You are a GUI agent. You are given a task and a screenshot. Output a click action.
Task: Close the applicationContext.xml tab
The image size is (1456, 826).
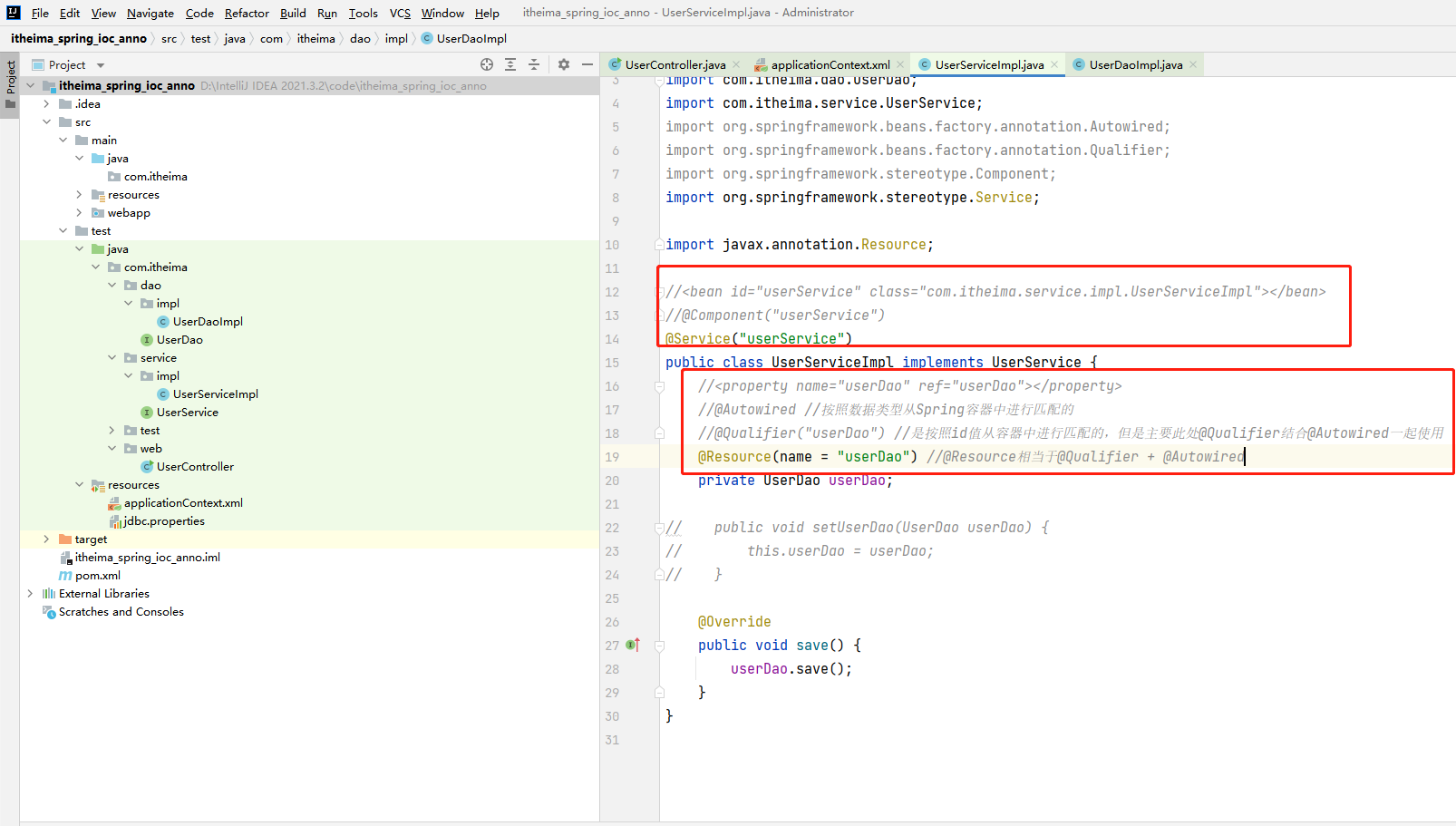coord(900,64)
